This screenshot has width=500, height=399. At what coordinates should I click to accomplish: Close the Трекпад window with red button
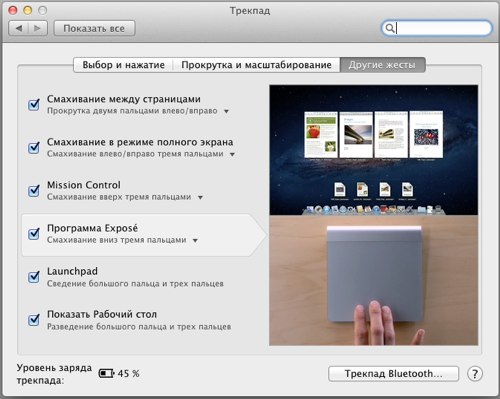(x=13, y=10)
